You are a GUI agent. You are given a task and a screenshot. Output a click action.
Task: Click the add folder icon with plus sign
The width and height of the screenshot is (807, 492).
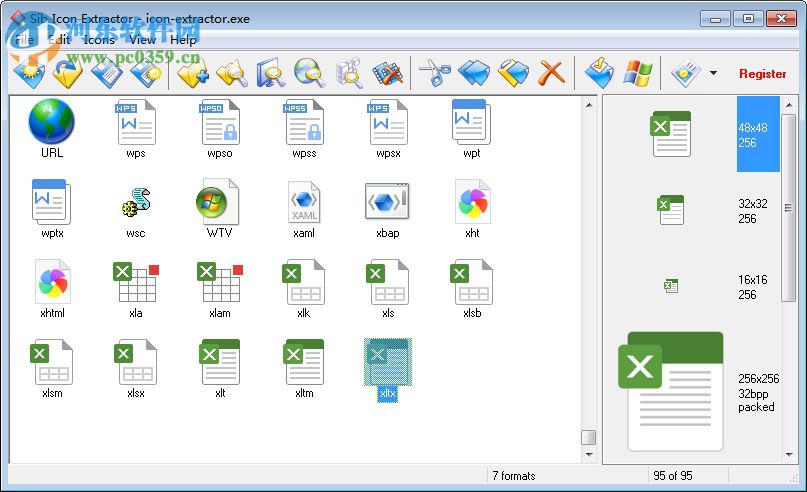(192, 73)
